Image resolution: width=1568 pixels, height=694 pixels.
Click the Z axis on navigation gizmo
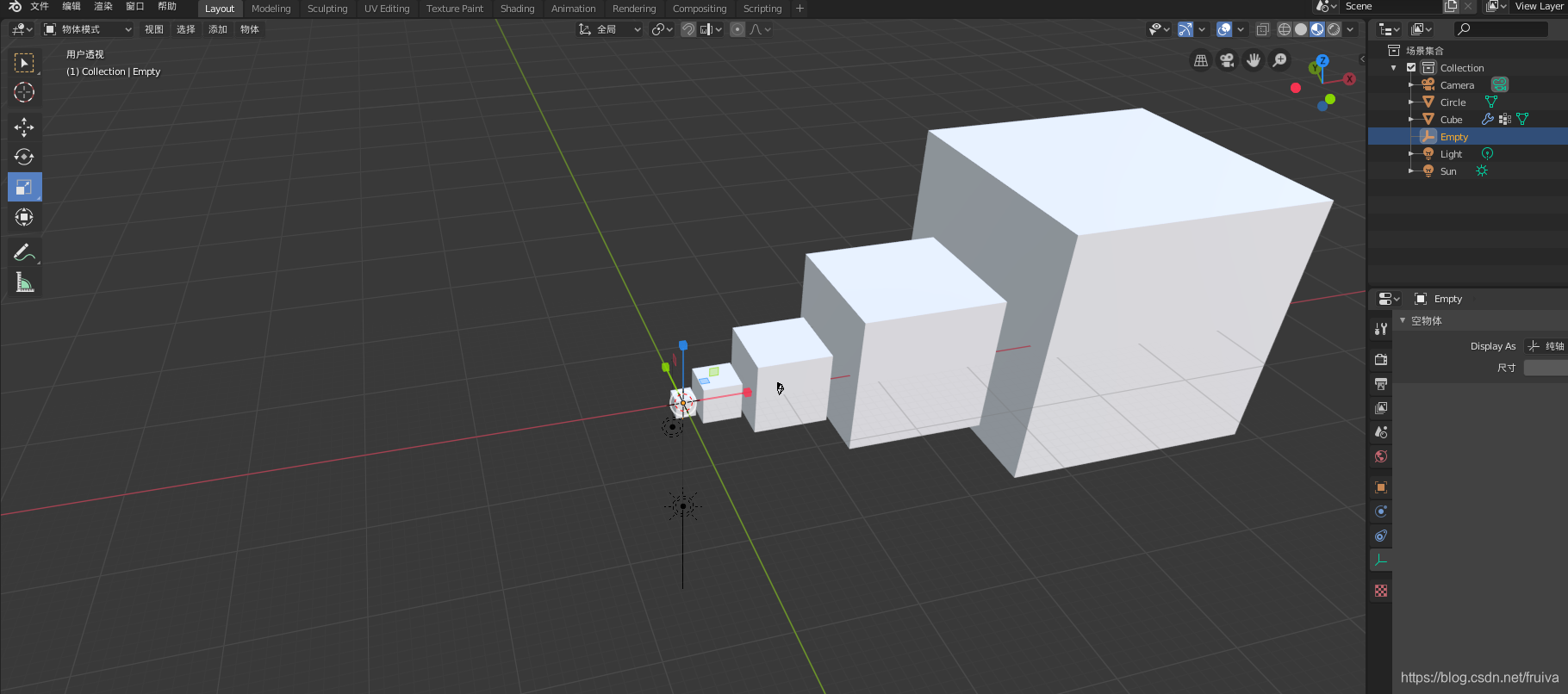pyautogui.click(x=1322, y=61)
